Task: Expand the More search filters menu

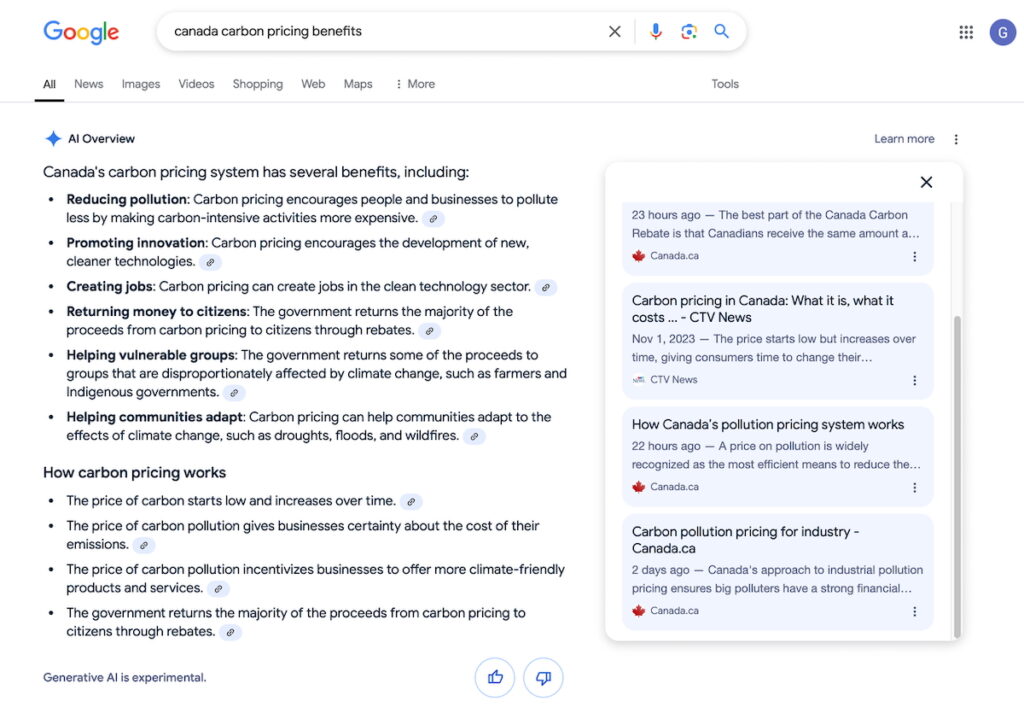Action: click(x=414, y=84)
